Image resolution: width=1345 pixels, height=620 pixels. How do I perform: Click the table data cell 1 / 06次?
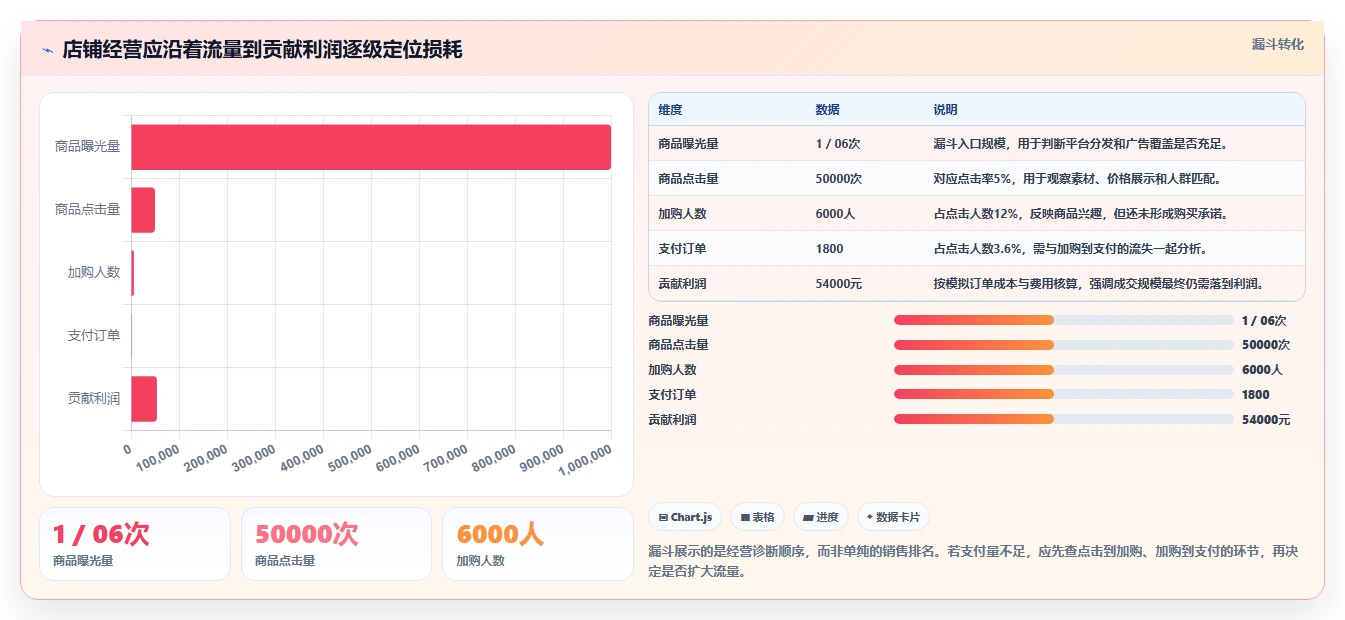865,143
